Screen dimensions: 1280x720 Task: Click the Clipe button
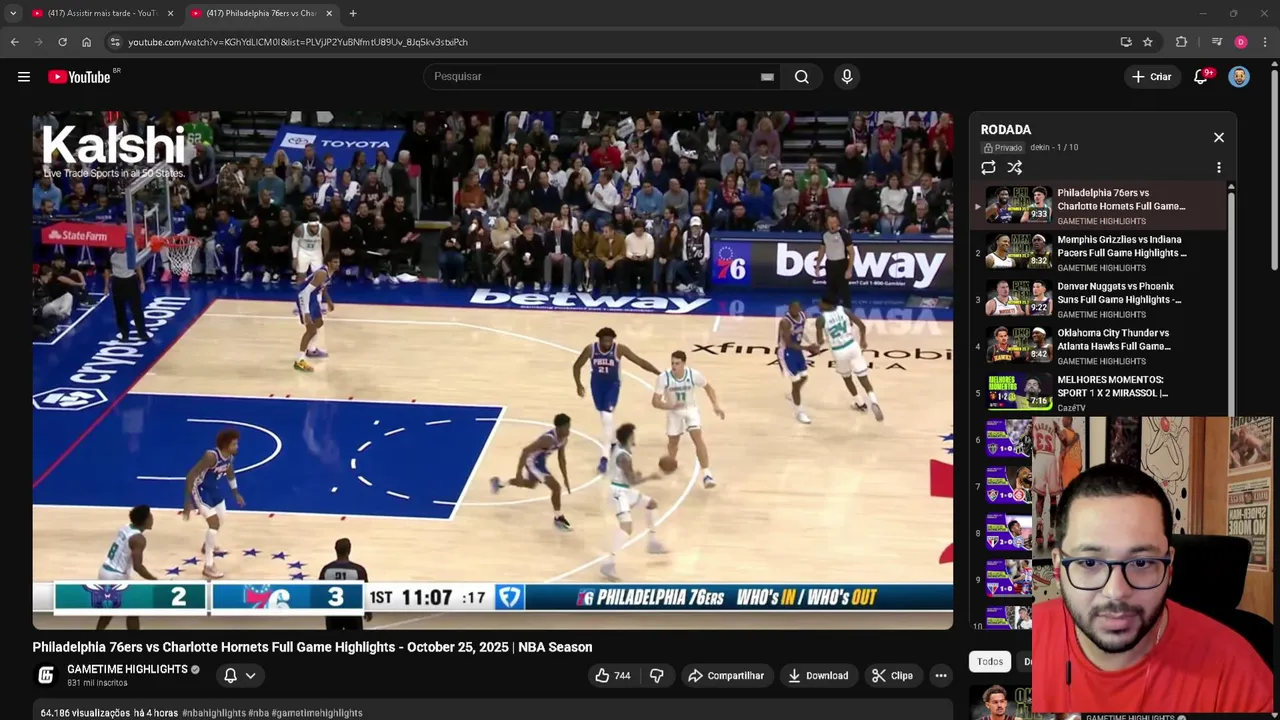[892, 676]
